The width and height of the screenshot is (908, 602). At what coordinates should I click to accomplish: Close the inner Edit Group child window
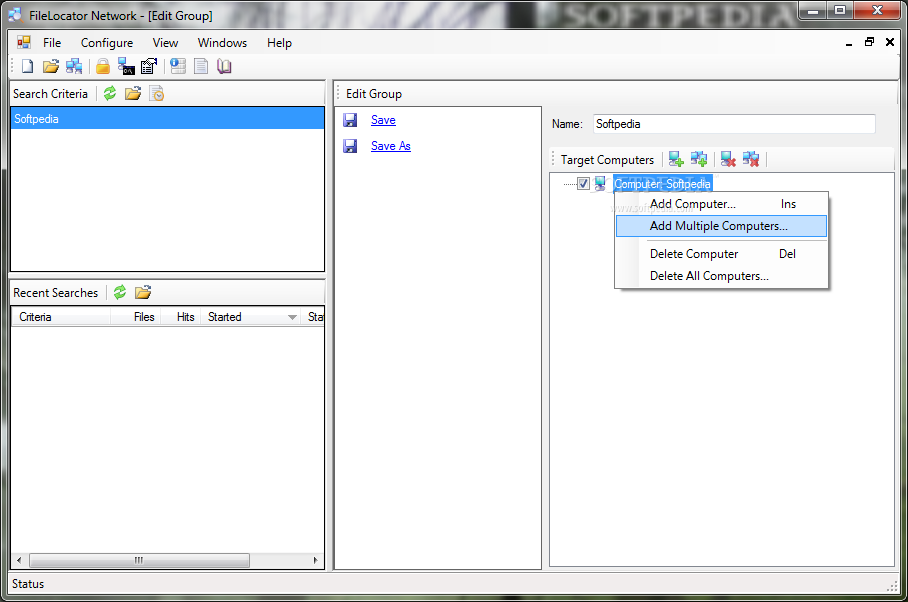(x=890, y=42)
